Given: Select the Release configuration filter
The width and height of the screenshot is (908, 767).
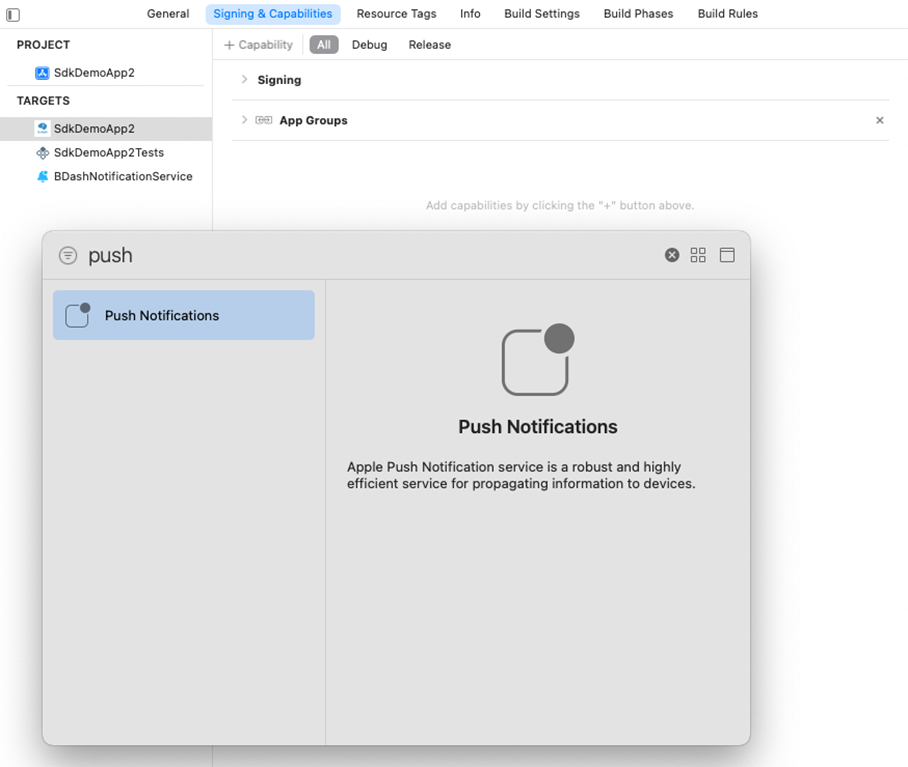Looking at the screenshot, I should pyautogui.click(x=430, y=45).
